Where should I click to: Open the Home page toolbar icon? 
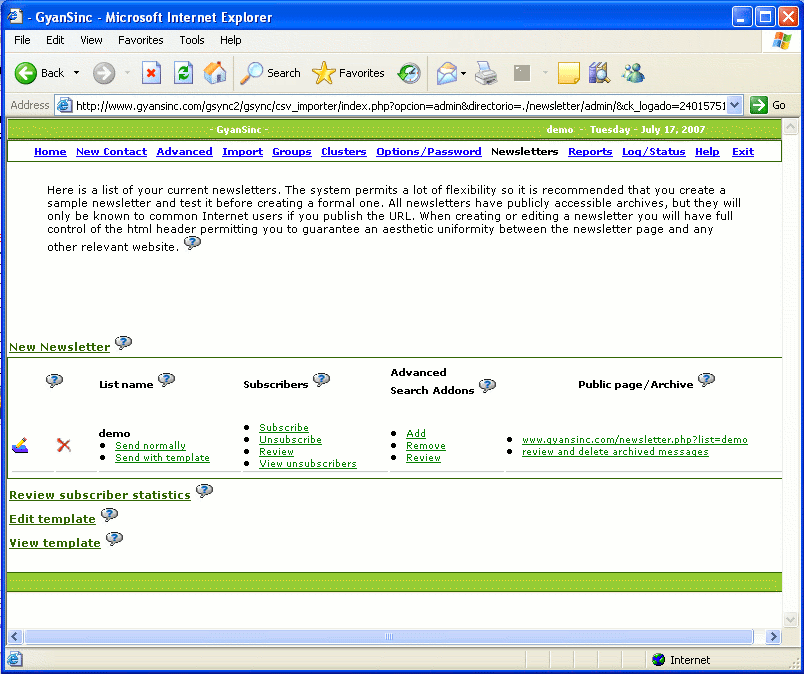[x=215, y=73]
